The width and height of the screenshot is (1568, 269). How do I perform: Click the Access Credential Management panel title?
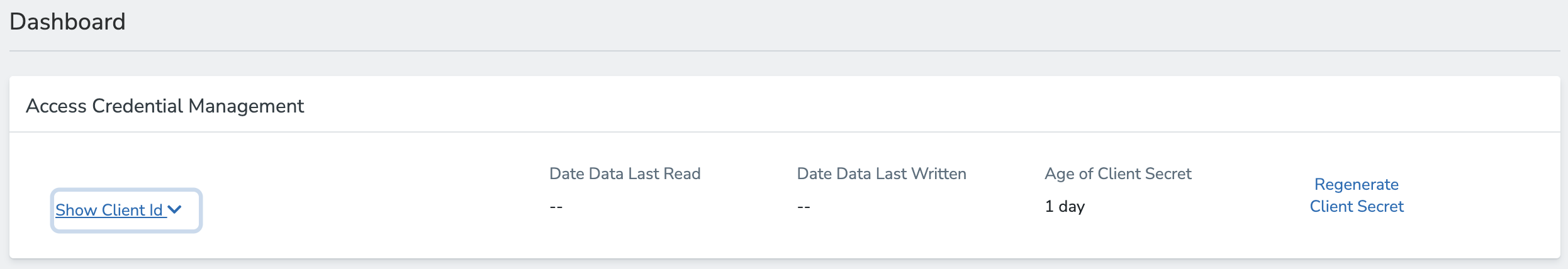point(165,106)
